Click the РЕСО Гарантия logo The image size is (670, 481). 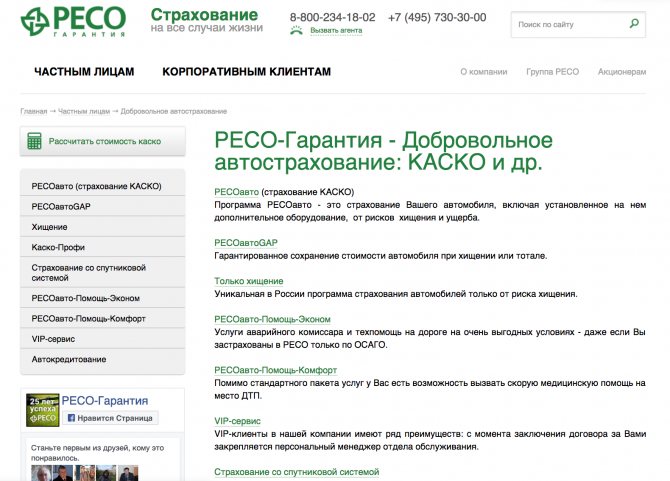tap(74, 20)
